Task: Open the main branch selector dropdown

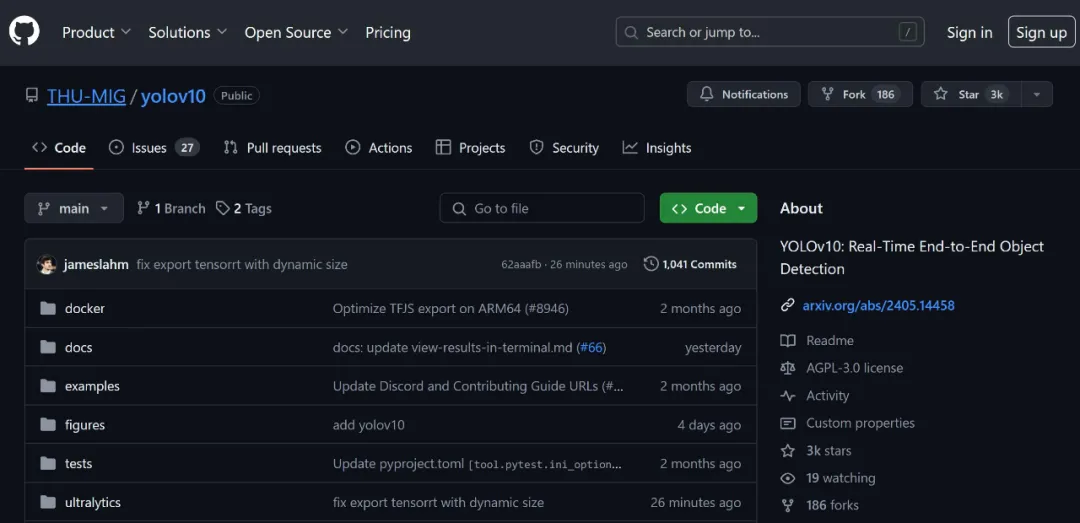Action: (74, 208)
